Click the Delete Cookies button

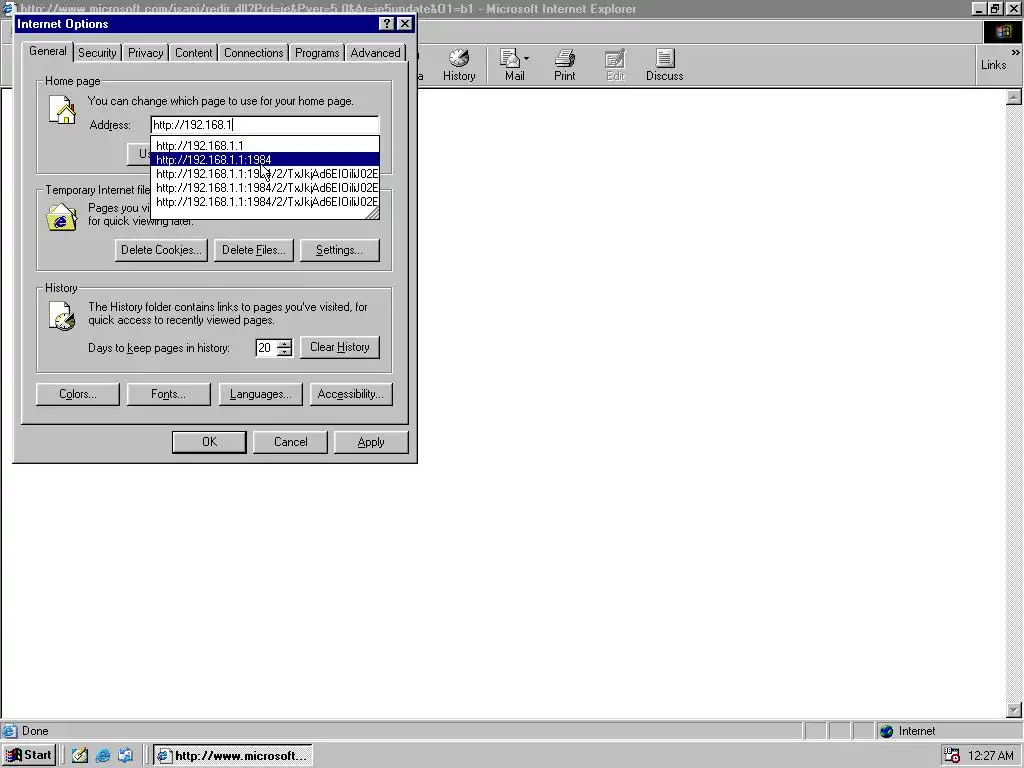tap(161, 250)
